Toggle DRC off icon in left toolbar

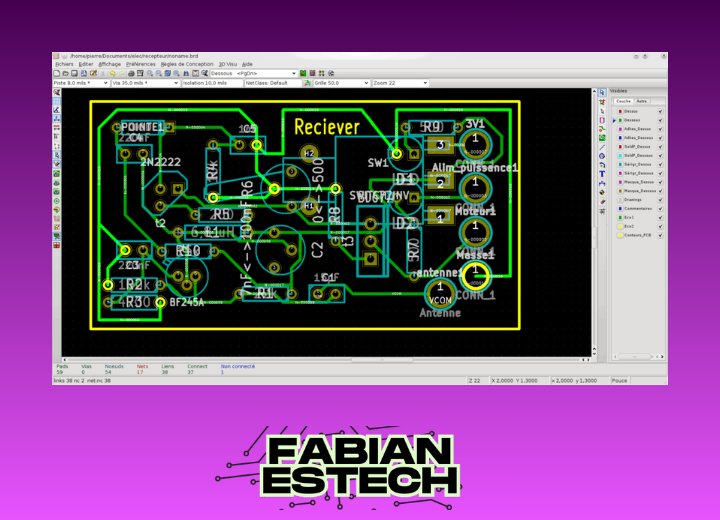[56, 92]
